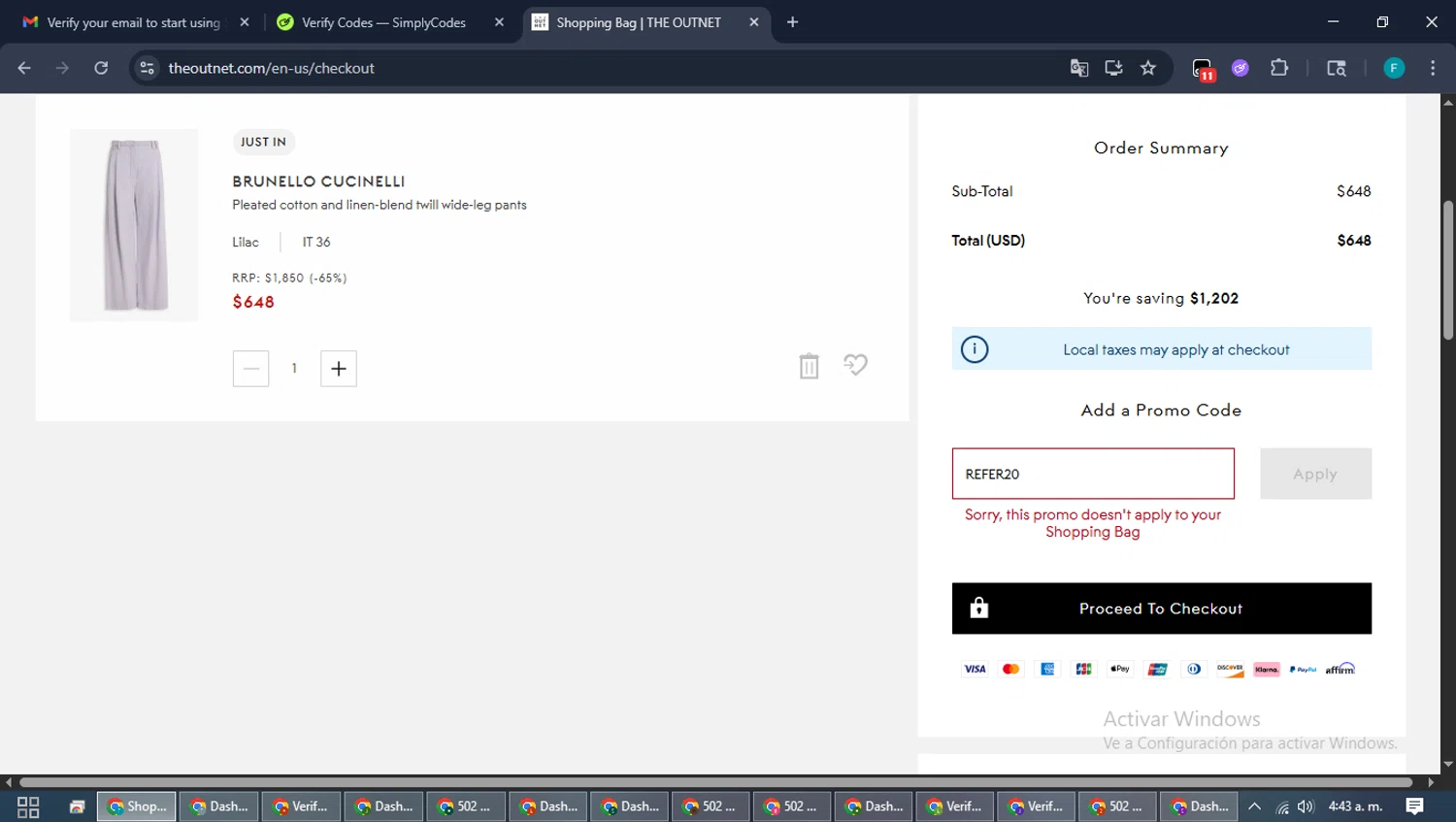
Task: Click the local taxes info icon
Action: [x=975, y=349]
